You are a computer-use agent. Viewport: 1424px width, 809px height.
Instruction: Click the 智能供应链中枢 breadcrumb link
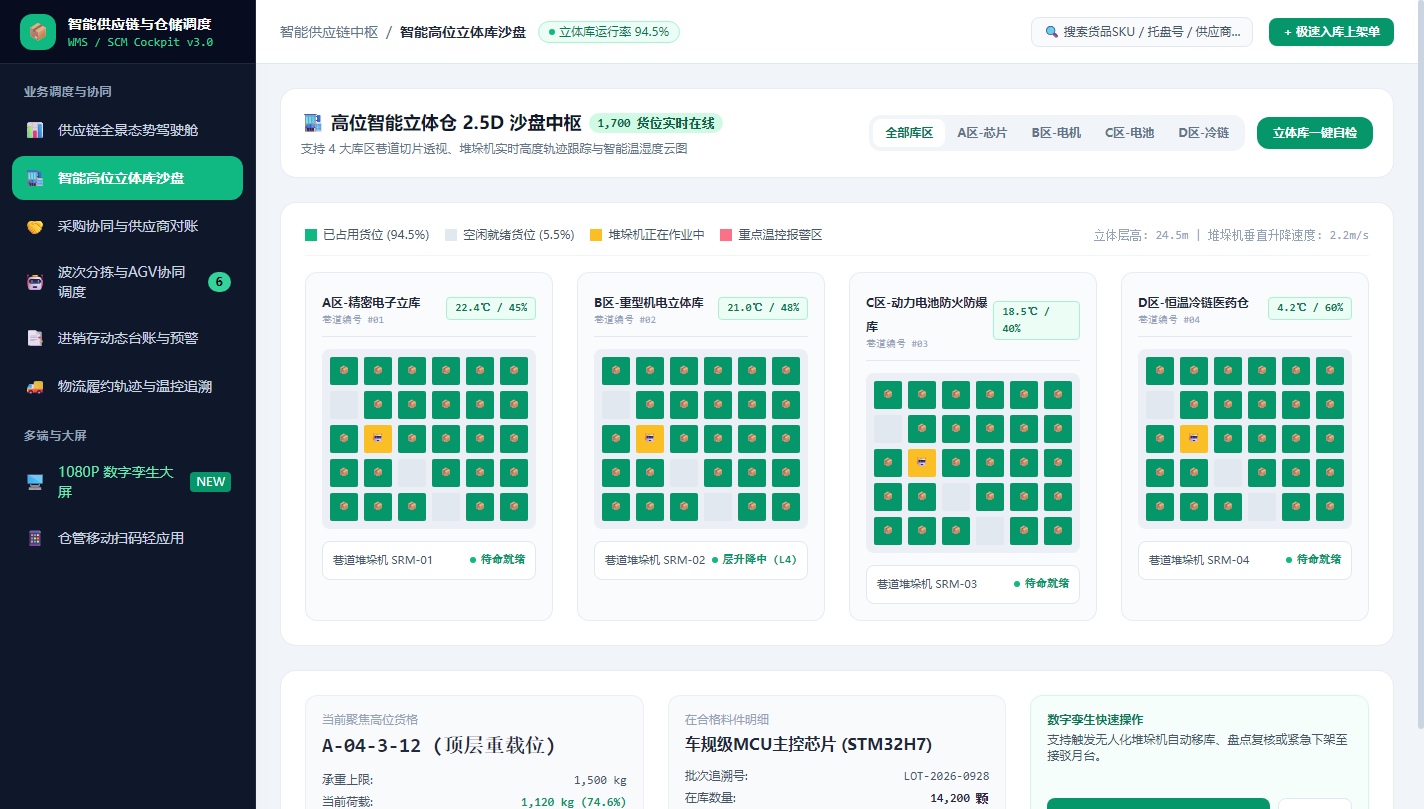coord(329,32)
